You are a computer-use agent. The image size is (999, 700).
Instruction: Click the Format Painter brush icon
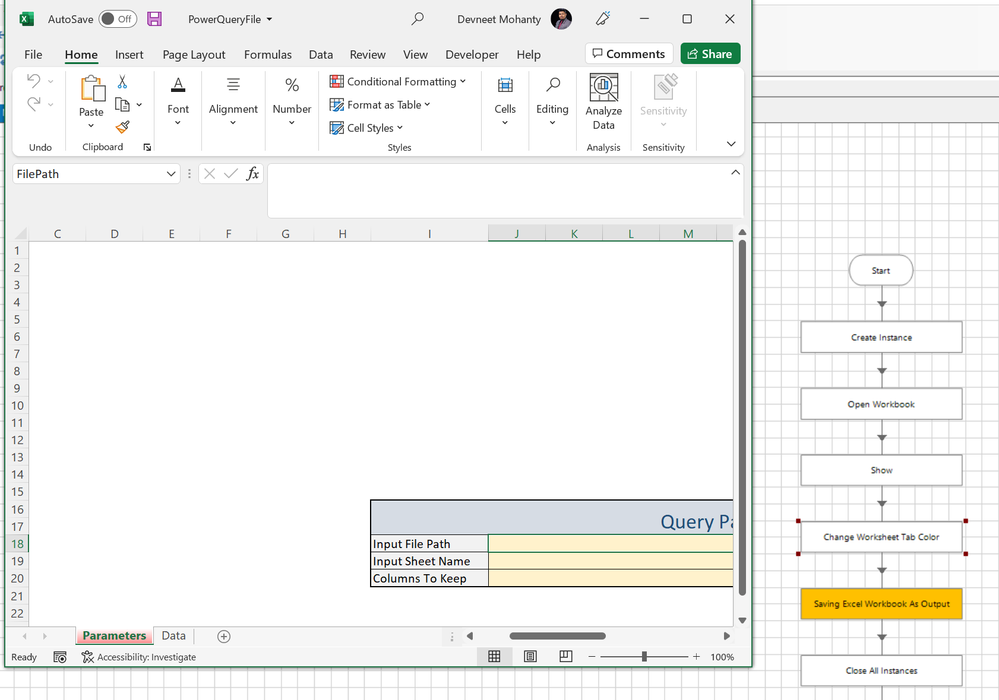tap(122, 127)
